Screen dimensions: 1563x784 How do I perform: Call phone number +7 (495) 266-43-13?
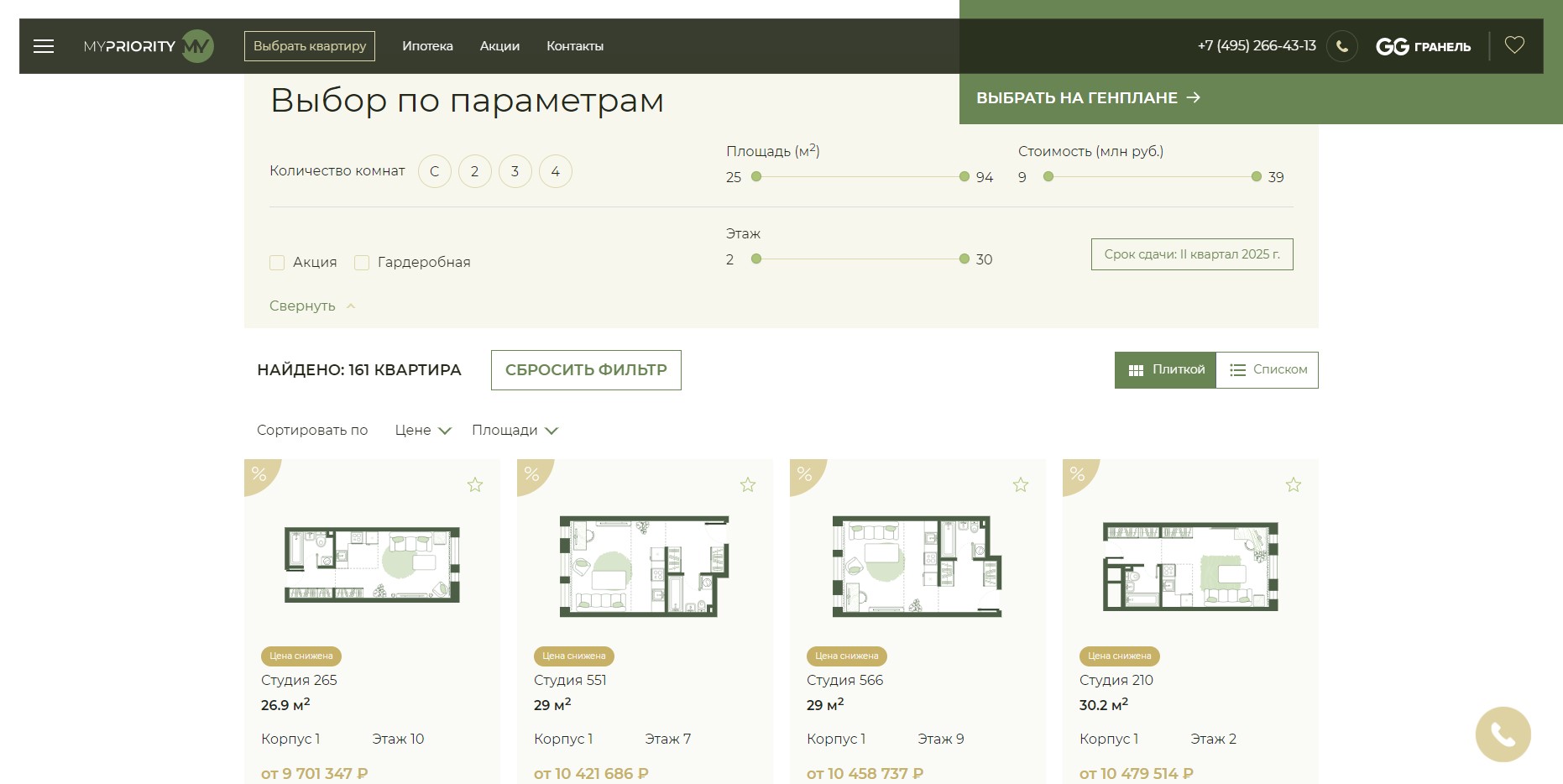1257,46
